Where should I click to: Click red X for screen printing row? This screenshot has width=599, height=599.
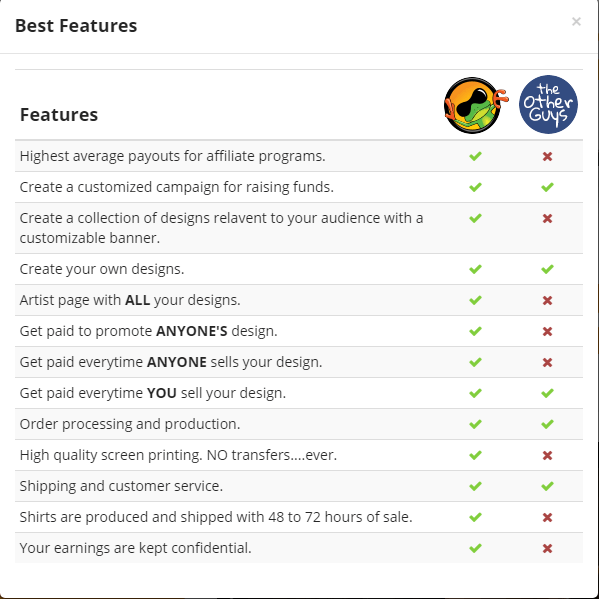click(x=547, y=455)
